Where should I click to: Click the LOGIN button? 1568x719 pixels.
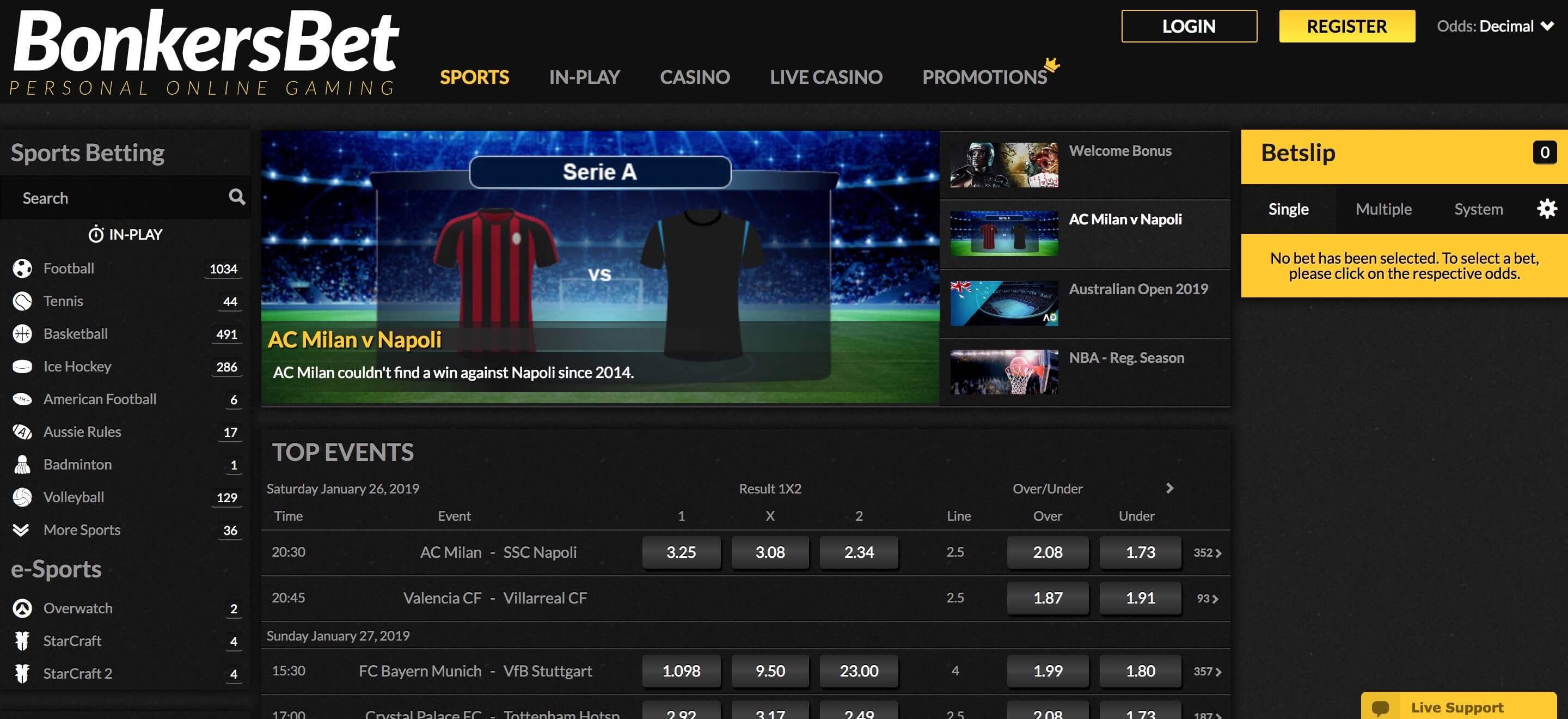pos(1189,26)
